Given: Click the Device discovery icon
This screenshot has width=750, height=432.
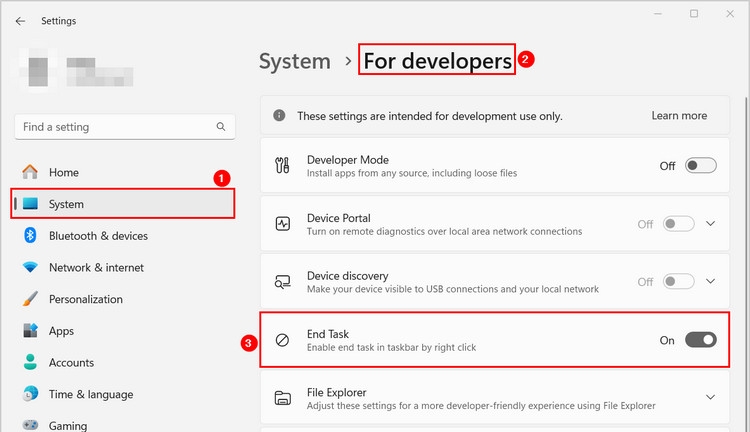Looking at the screenshot, I should [x=283, y=282].
